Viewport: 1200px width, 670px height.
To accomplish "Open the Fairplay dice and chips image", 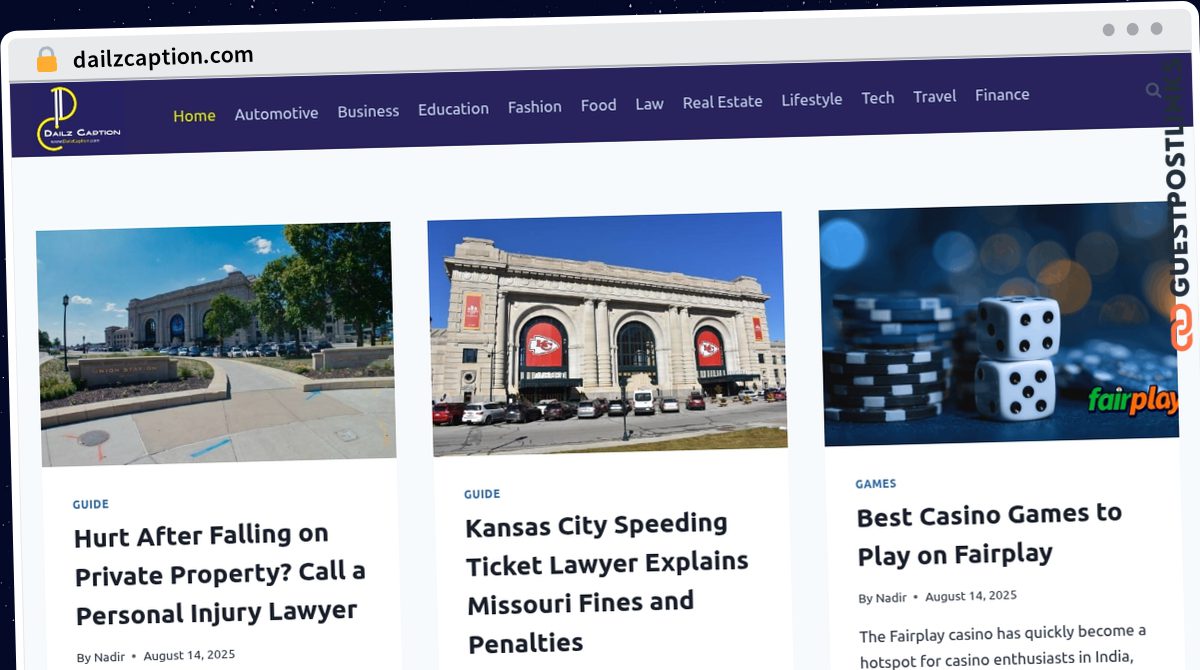I will (x=998, y=323).
